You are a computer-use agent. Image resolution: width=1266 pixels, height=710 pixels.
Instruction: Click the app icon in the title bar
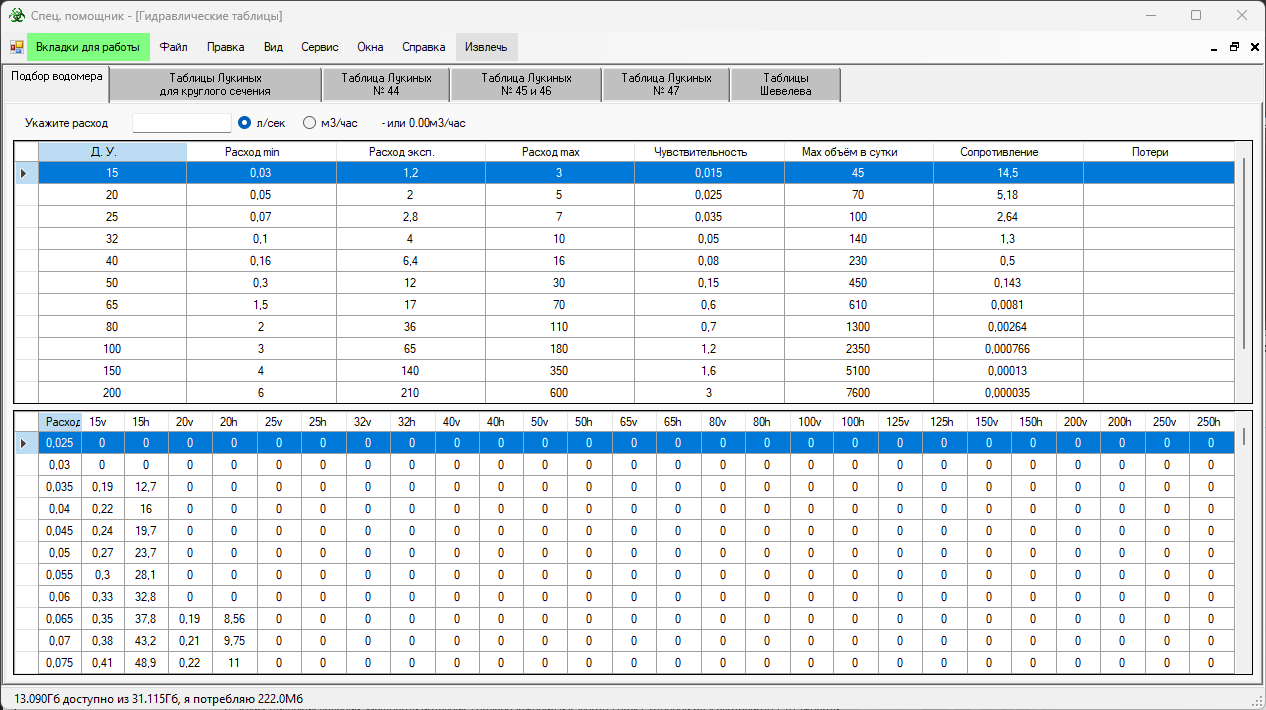pos(17,16)
